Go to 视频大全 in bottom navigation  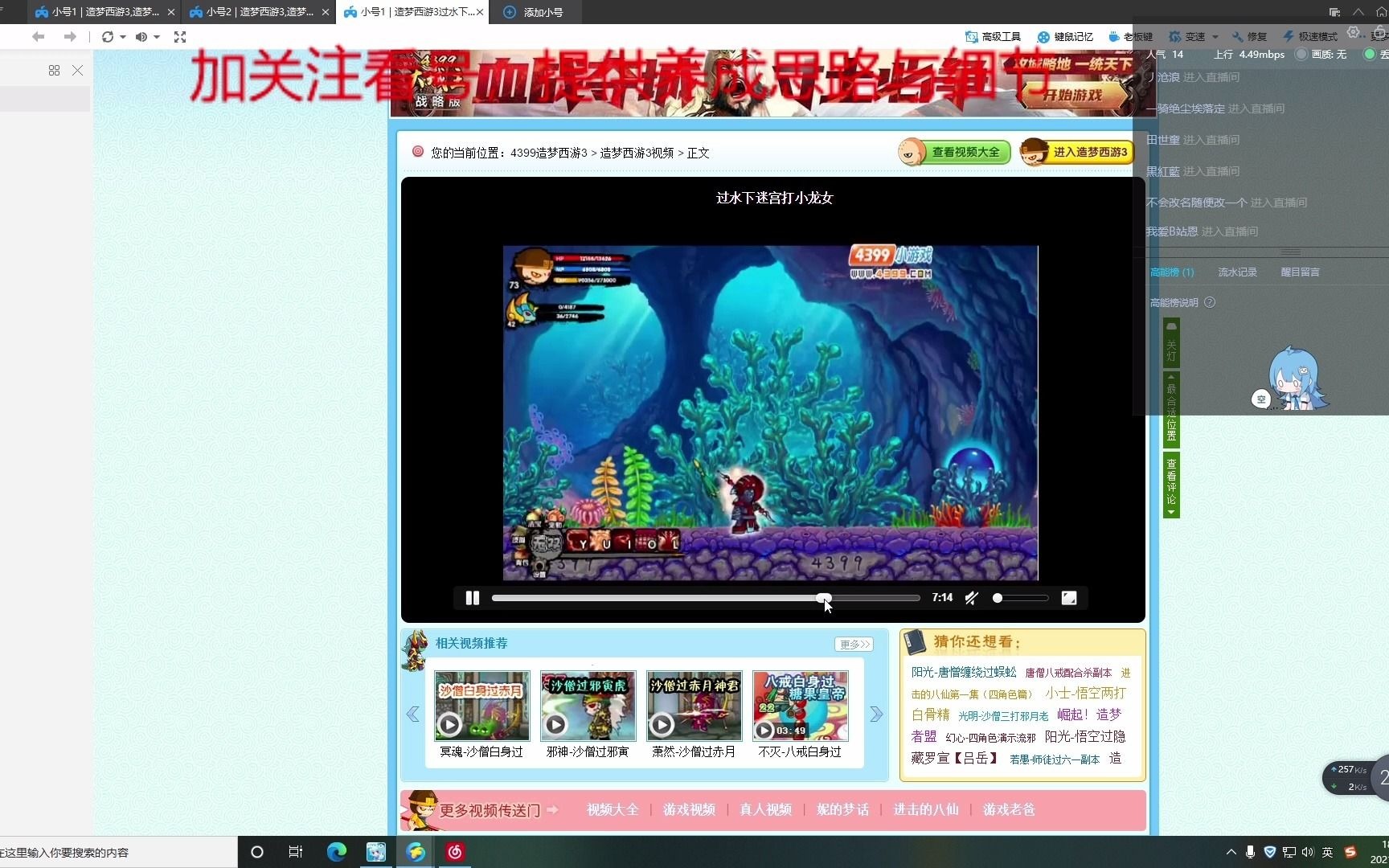613,810
